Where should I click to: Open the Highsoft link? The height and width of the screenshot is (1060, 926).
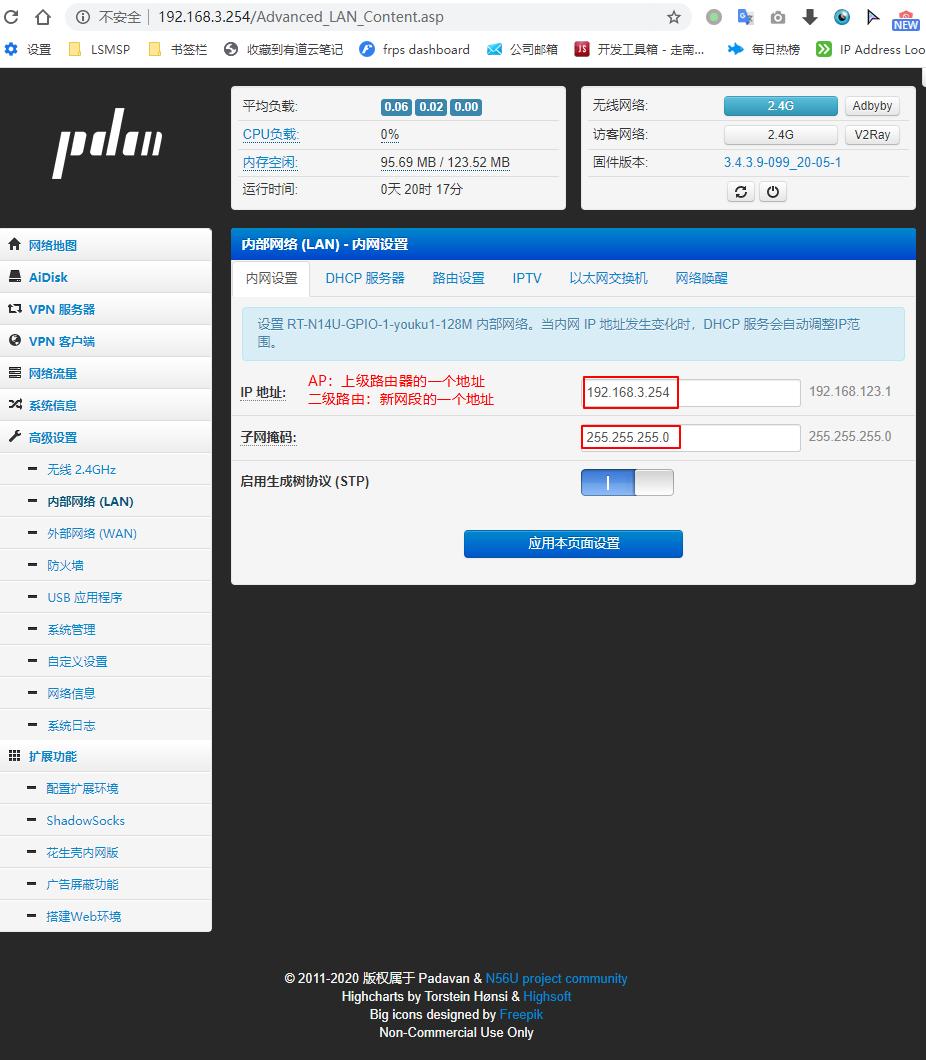tap(547, 996)
